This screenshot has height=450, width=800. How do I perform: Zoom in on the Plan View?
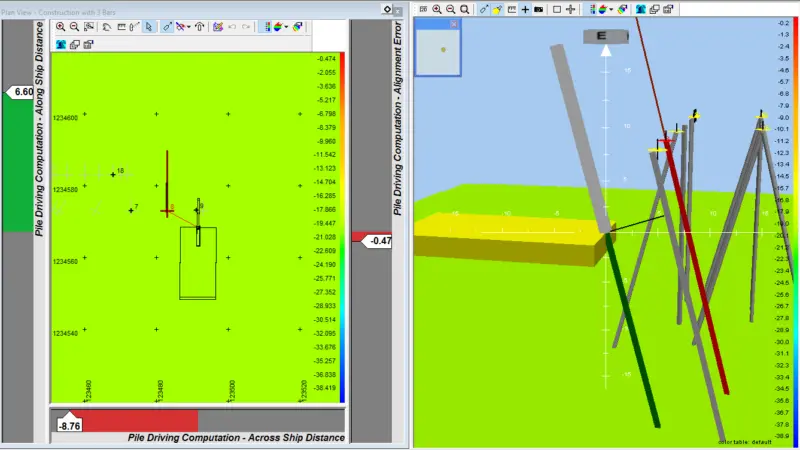pos(61,27)
